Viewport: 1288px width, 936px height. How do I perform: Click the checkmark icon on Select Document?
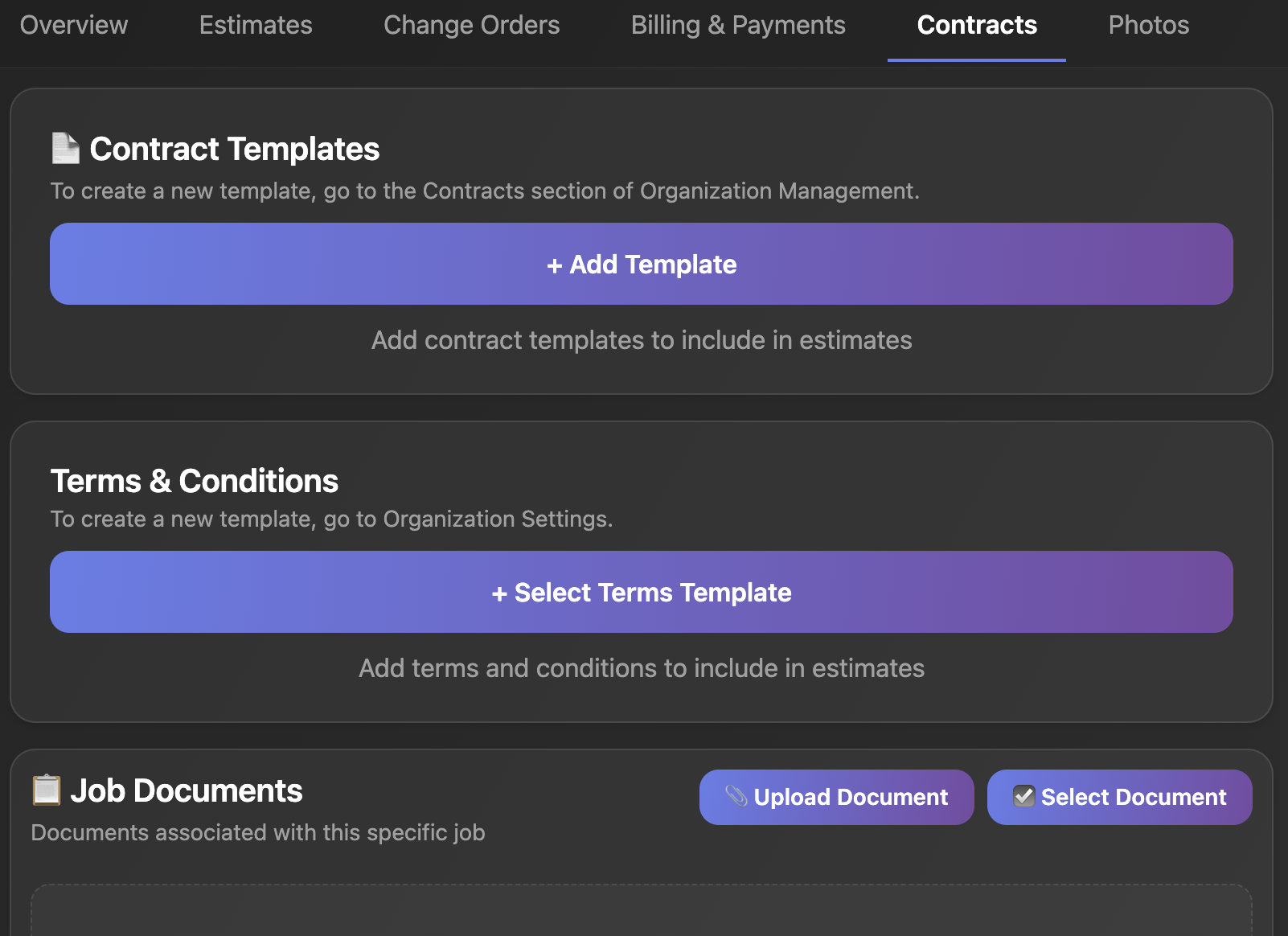pos(1023,797)
